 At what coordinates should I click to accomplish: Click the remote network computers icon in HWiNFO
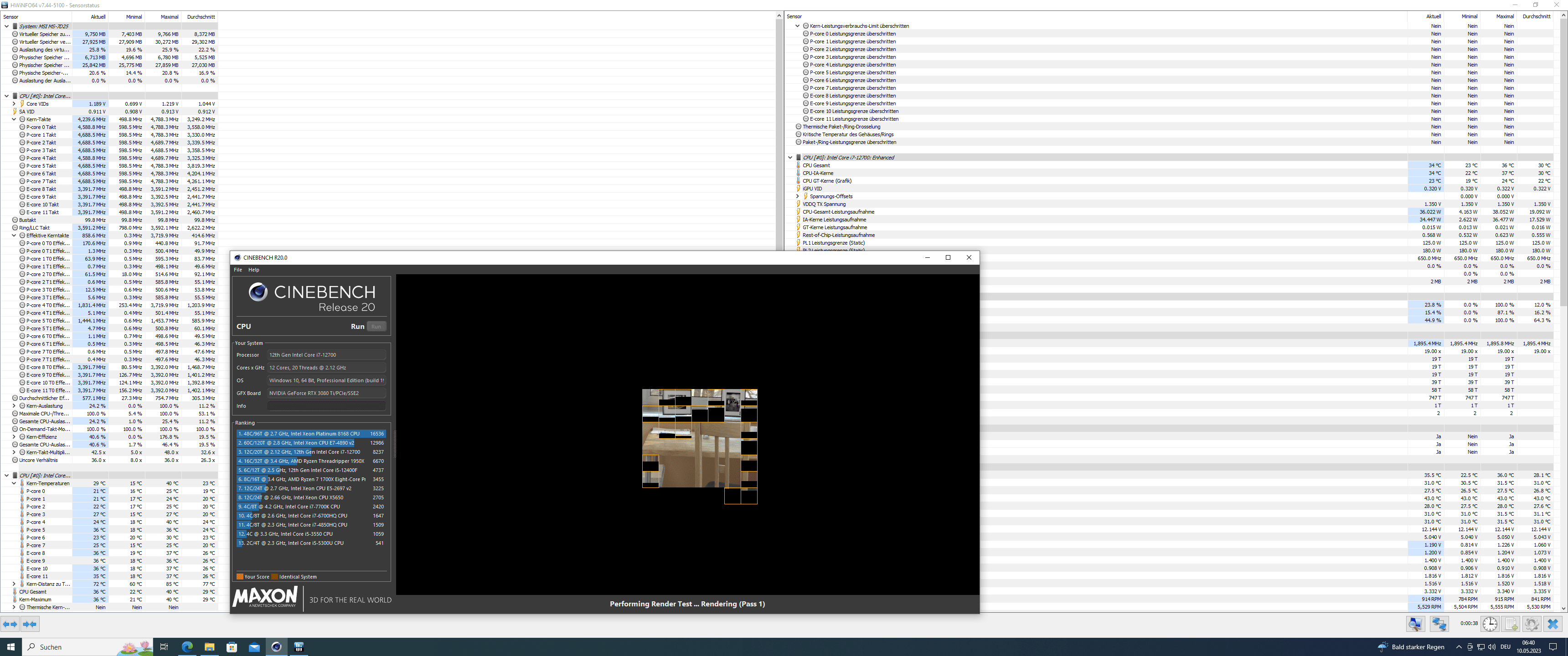(x=1439, y=624)
